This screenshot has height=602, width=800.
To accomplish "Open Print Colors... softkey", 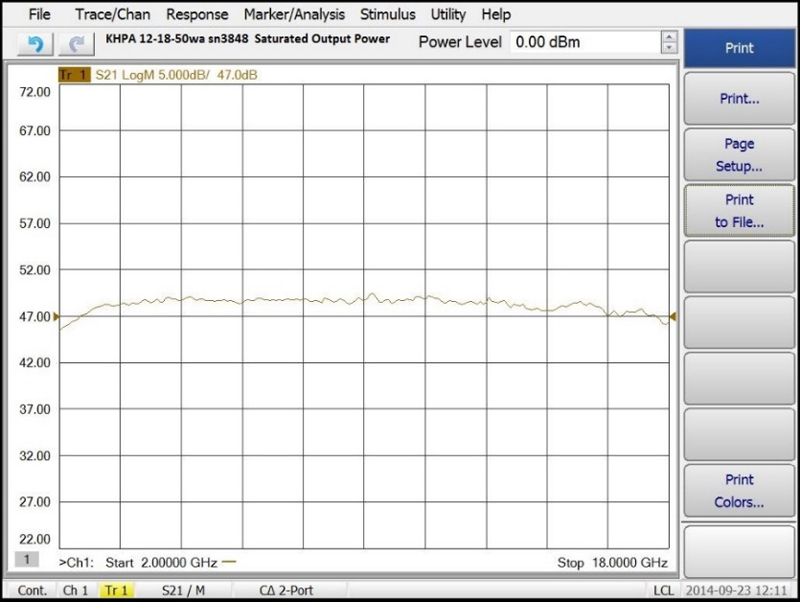I will 739,491.
